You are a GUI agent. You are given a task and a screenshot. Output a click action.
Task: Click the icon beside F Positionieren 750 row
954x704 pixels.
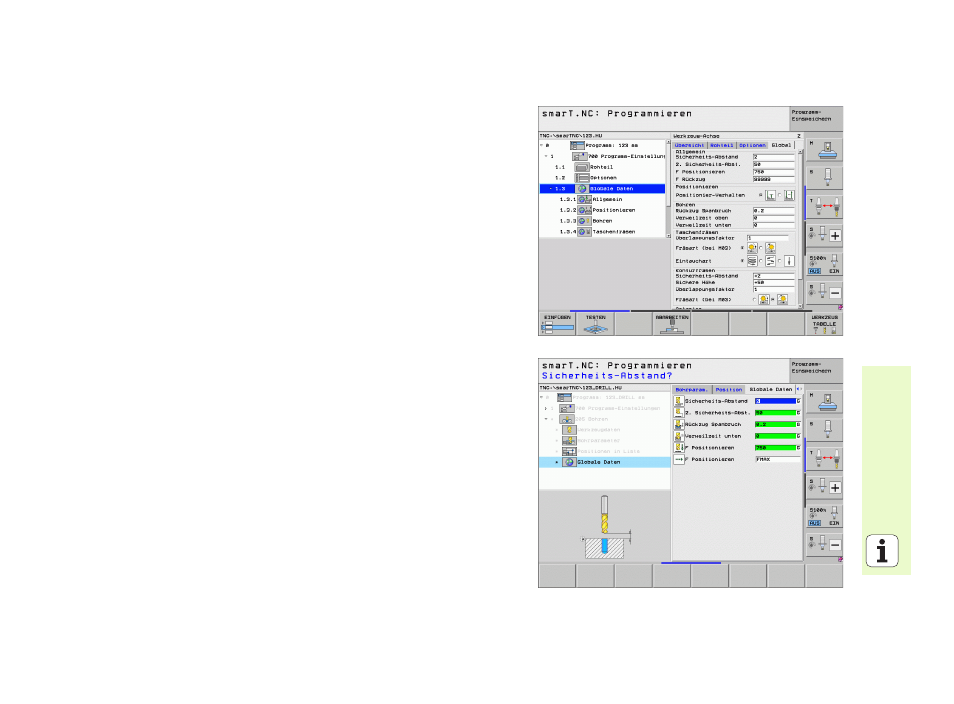click(679, 447)
